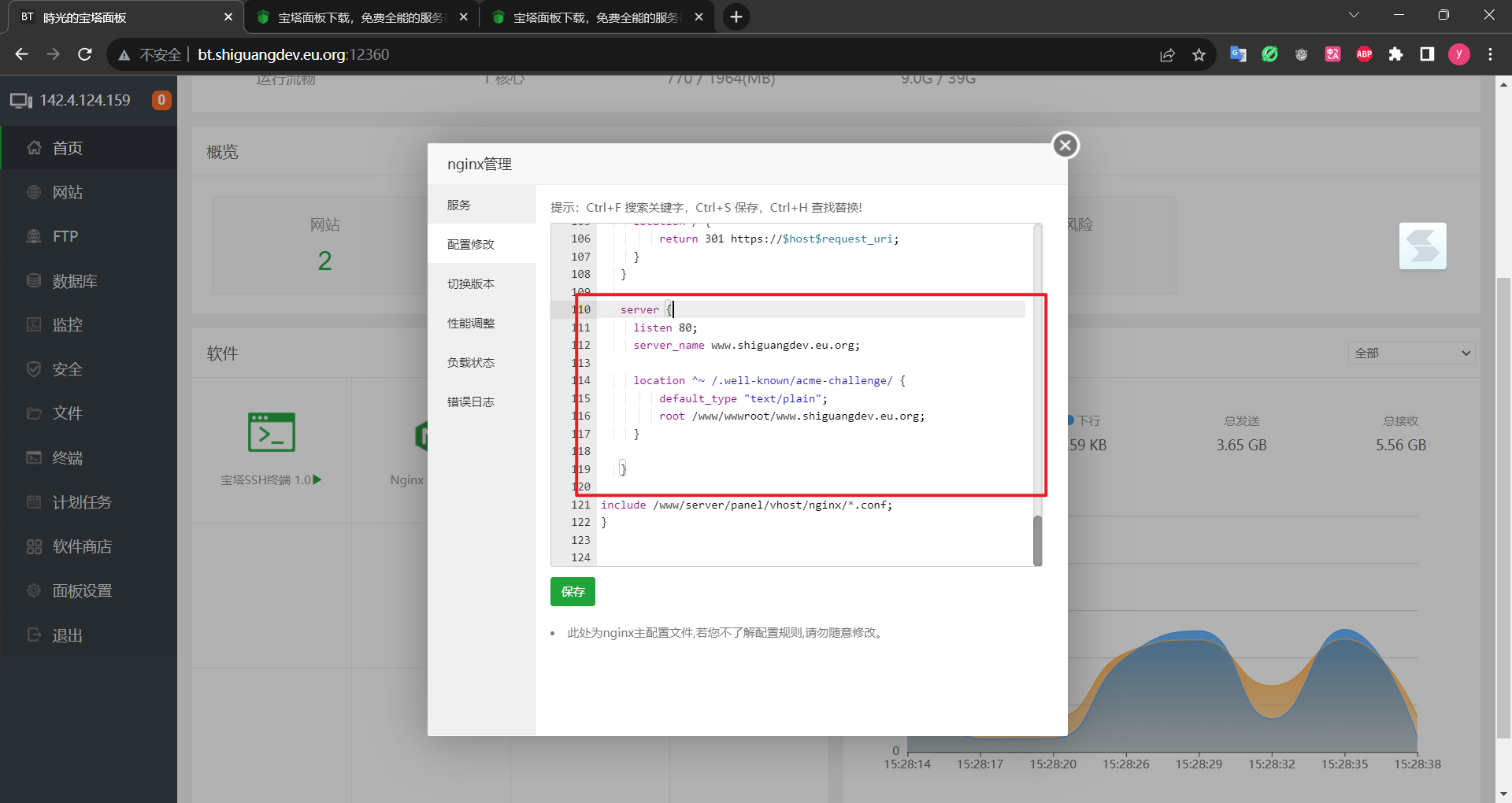Click the globe icon beside 网站

tap(34, 192)
